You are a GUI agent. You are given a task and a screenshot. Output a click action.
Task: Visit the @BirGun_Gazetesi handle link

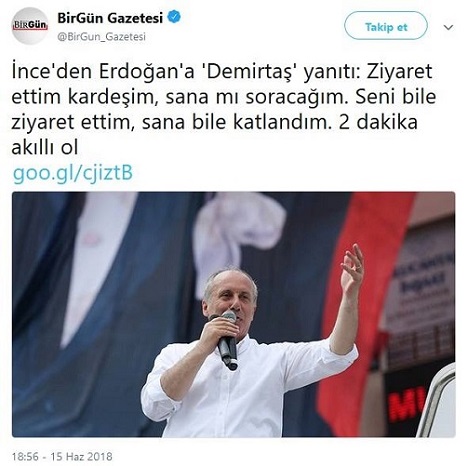point(101,36)
